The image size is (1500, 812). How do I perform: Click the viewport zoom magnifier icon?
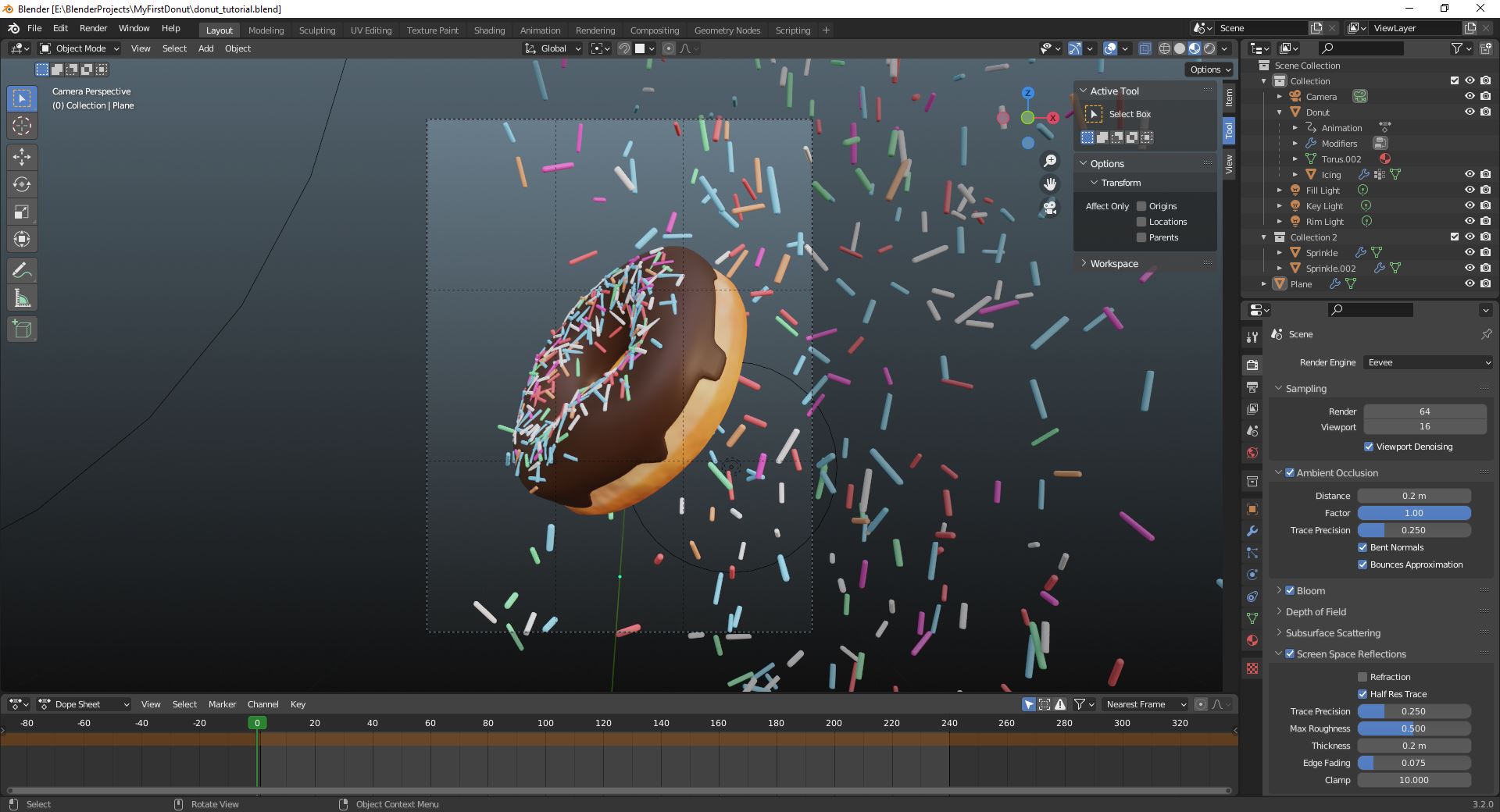pyautogui.click(x=1050, y=161)
